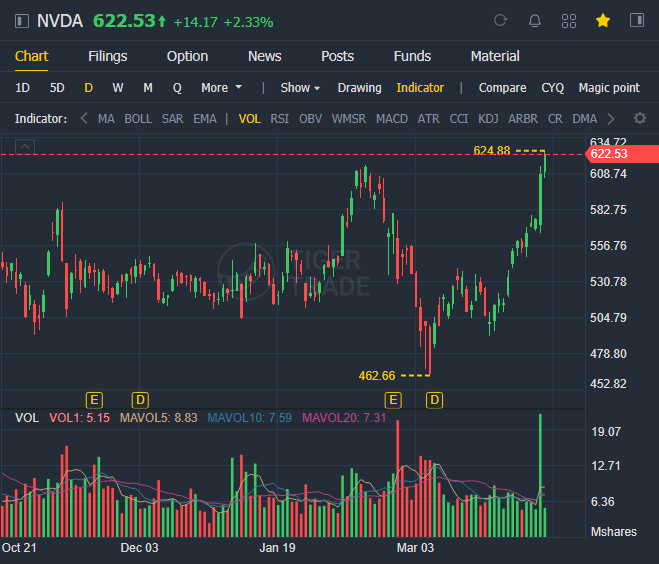Click the first D dividend marker

[x=140, y=400]
